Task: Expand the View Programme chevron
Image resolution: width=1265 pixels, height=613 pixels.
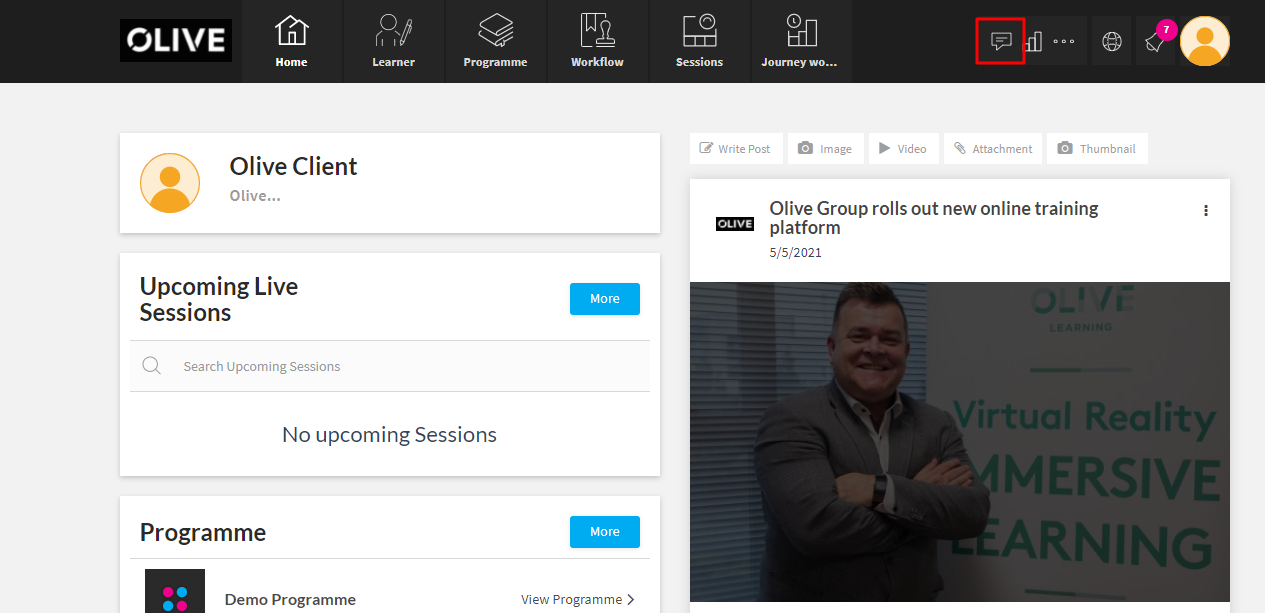Action: coord(631,599)
